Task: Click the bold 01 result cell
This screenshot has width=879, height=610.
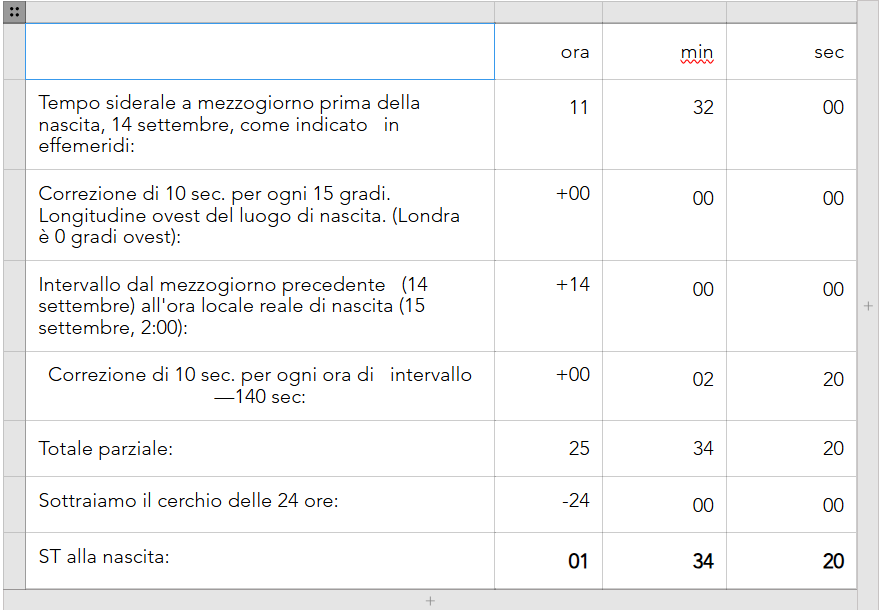Action: pos(548,561)
